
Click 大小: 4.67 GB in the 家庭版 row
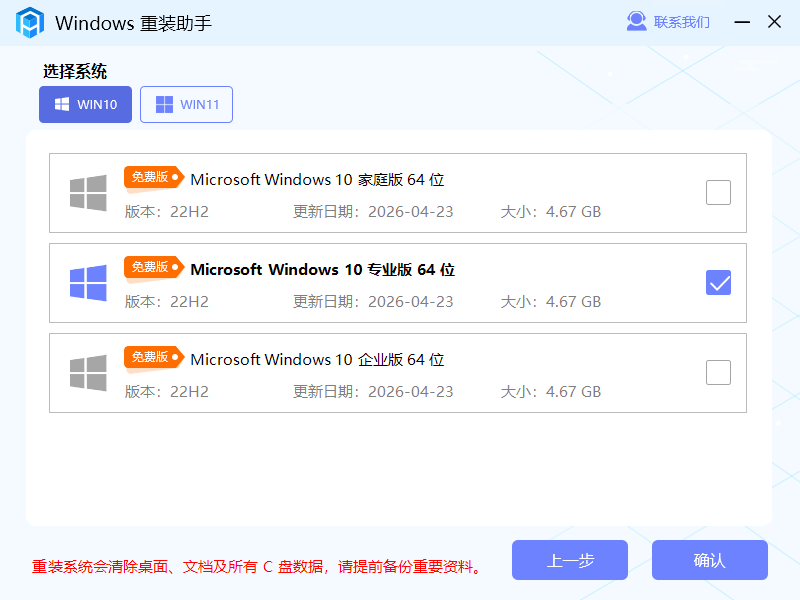pos(551,212)
